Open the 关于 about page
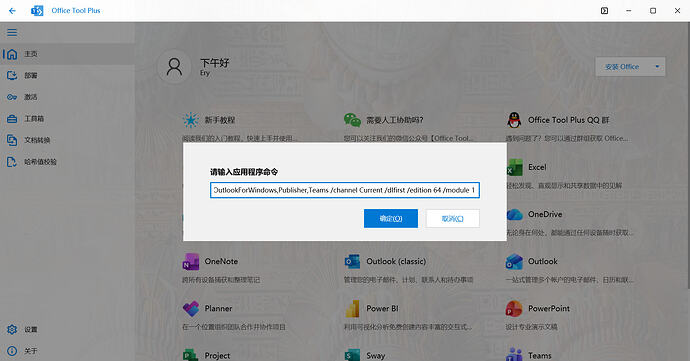 tap(67, 351)
